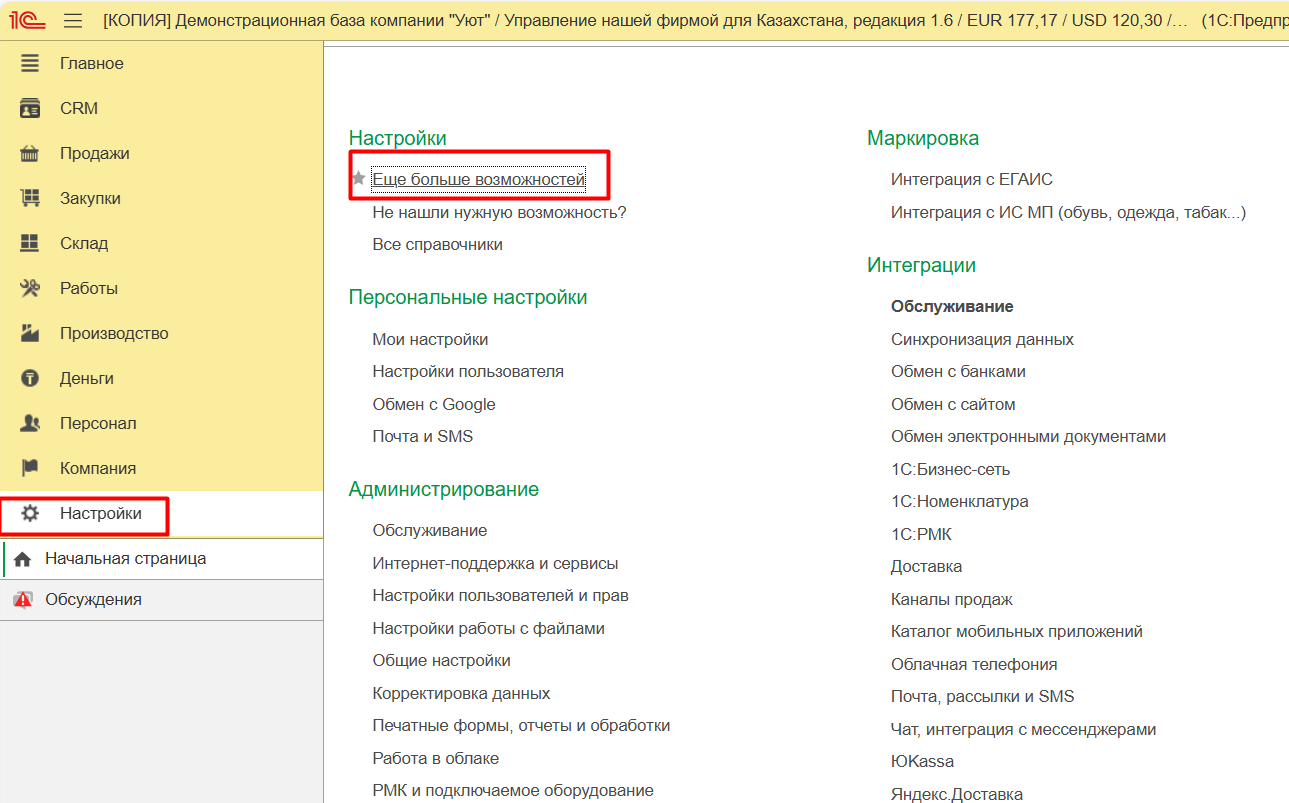This screenshot has height=803, width=1289.
Task: Click Интеграция с ЕГАИС link
Action: (971, 180)
